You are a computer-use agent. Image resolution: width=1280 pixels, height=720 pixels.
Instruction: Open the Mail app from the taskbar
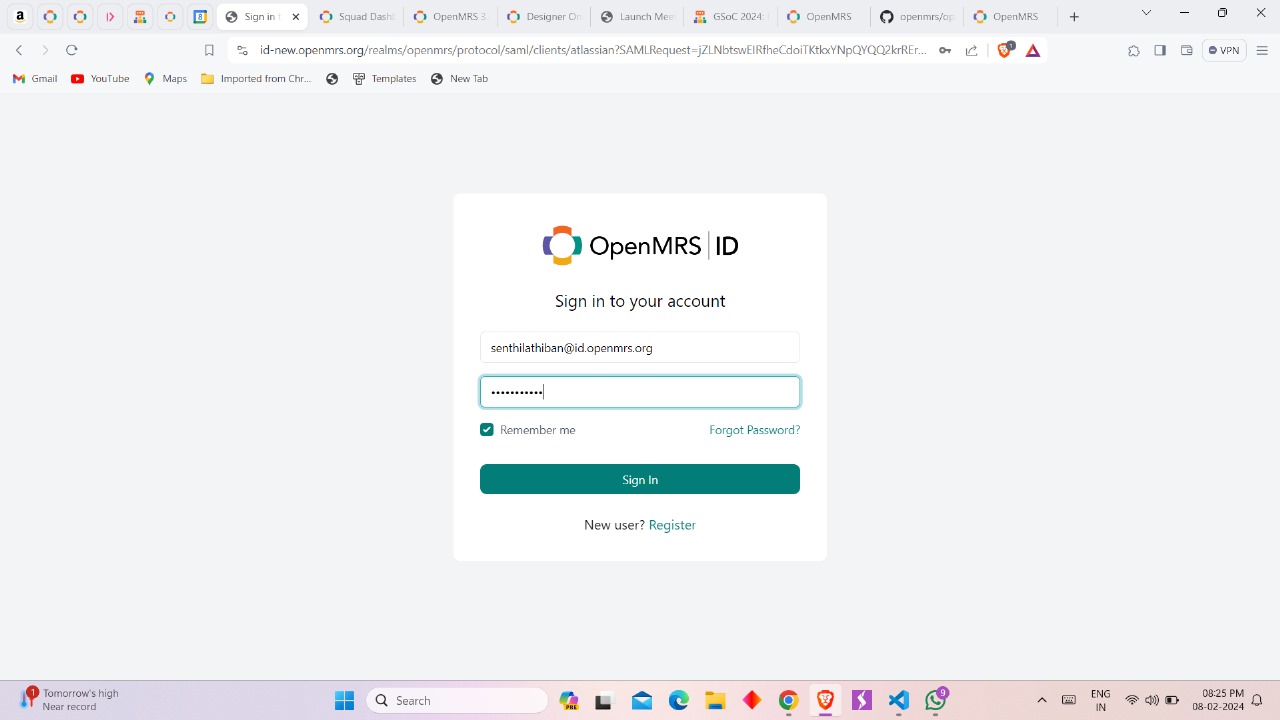(x=642, y=701)
